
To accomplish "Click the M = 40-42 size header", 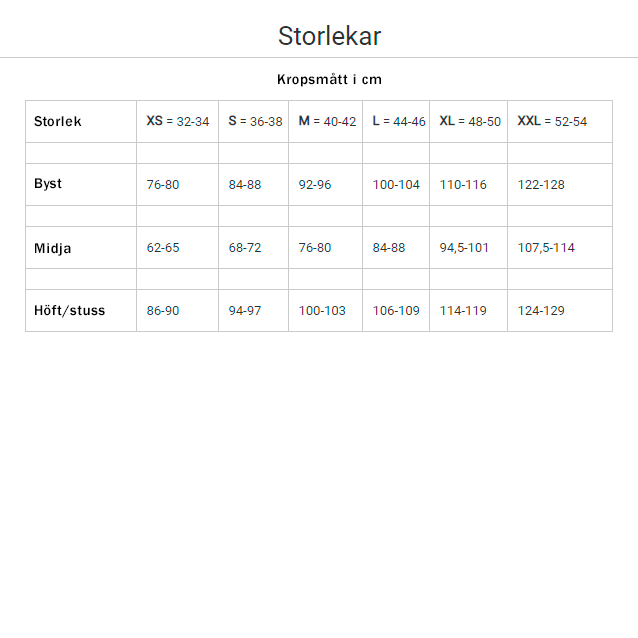I will point(327,122).
